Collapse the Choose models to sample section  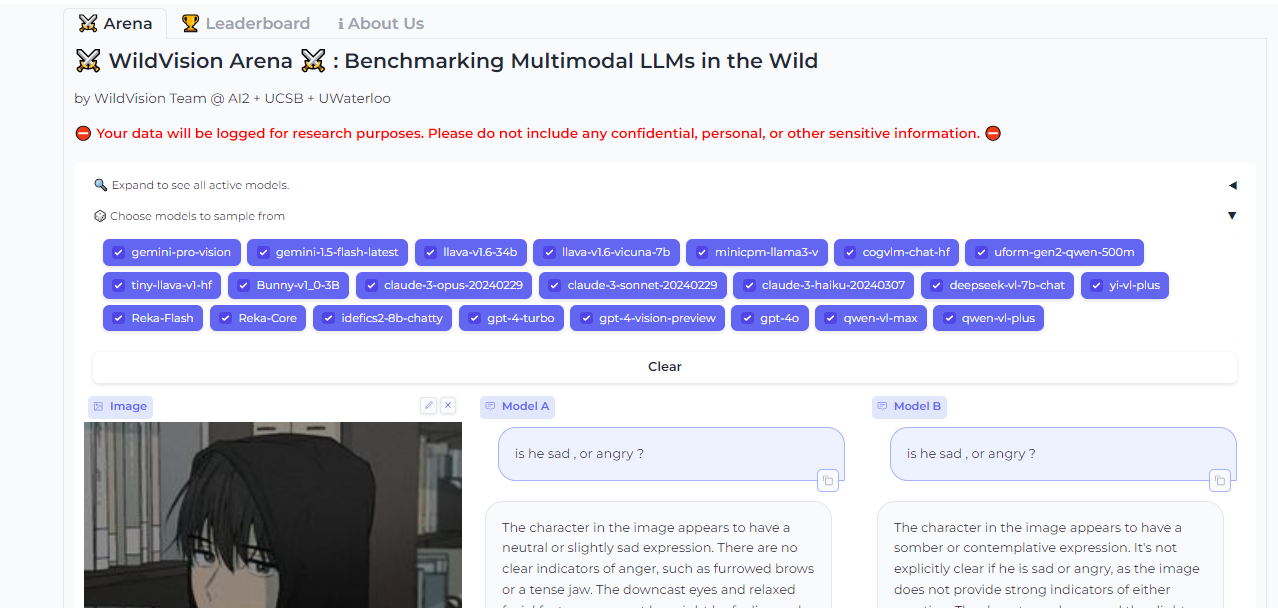[x=1232, y=216]
